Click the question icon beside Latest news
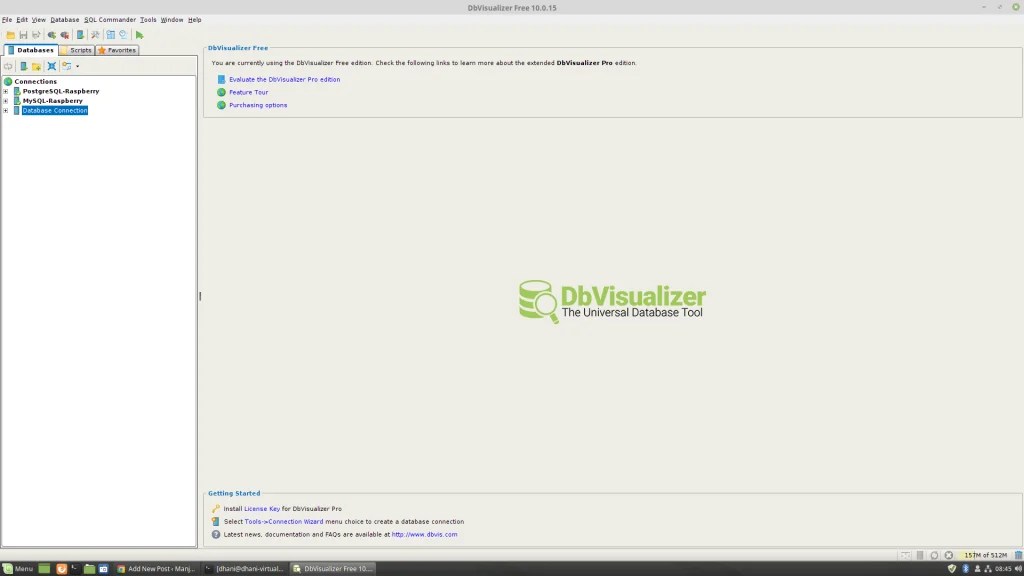This screenshot has width=1024, height=576. click(x=216, y=534)
